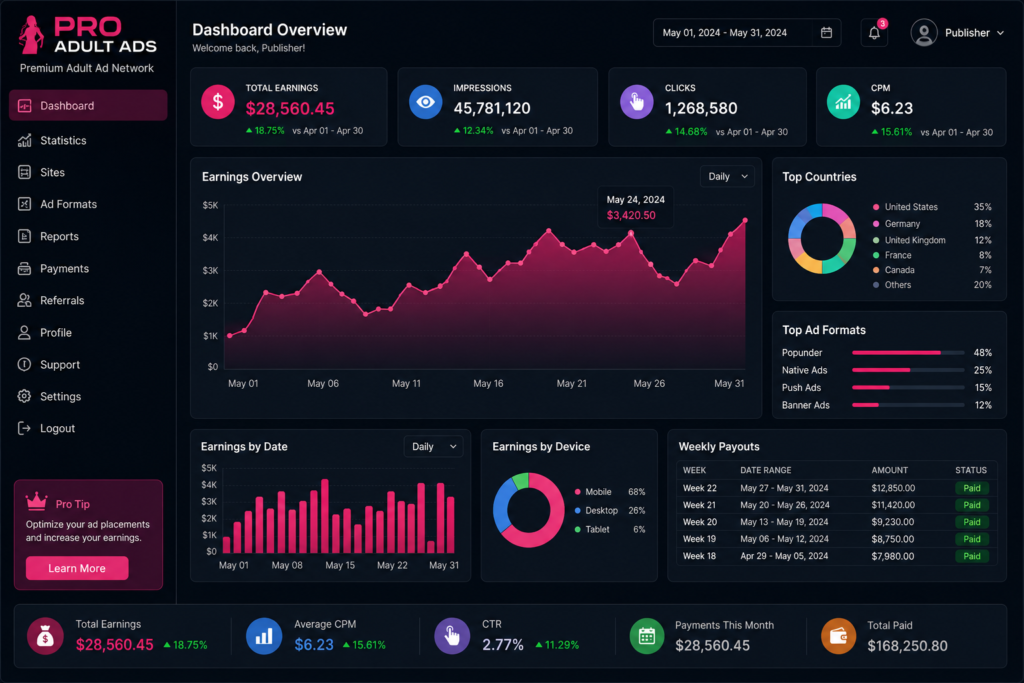Click the Paid badge for Week 22
The height and width of the screenshot is (683, 1024).
point(972,488)
